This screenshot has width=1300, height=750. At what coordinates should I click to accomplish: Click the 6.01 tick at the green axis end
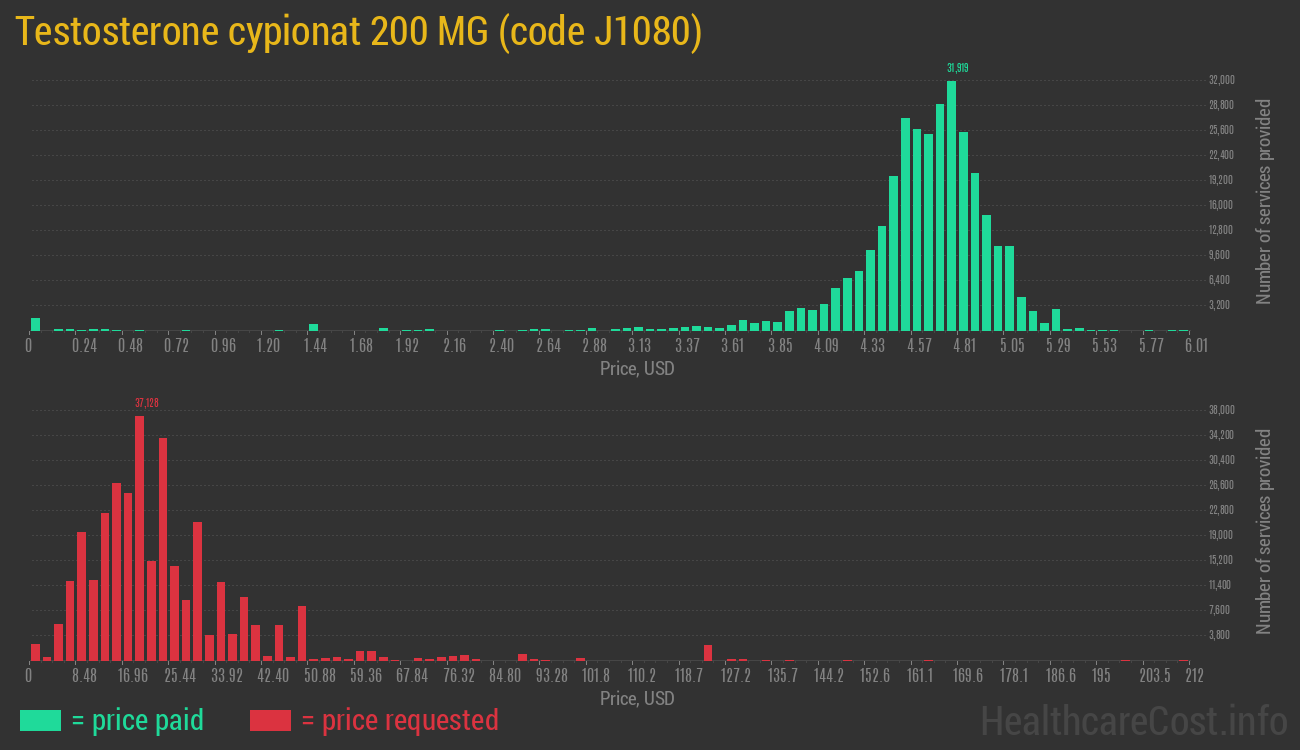point(1196,346)
